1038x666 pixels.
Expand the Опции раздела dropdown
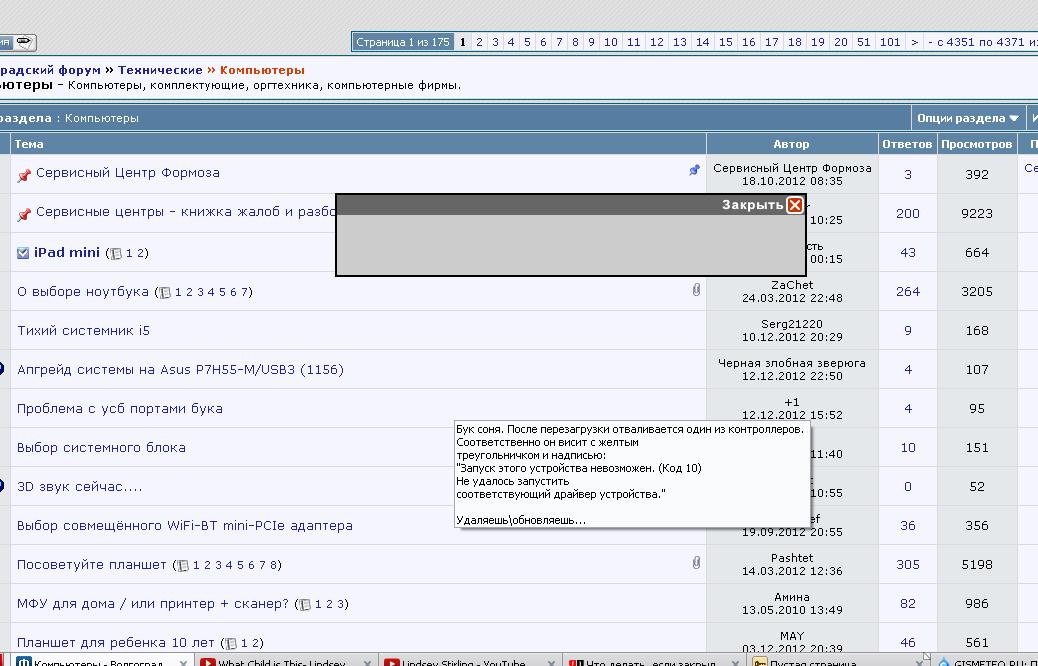click(968, 118)
